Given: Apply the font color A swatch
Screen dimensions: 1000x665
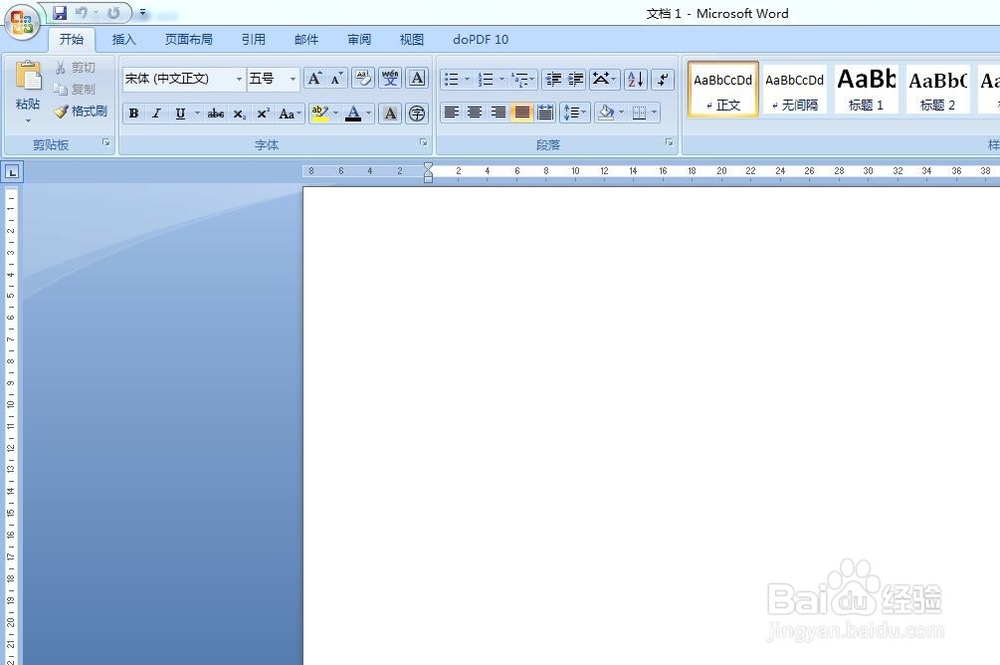Looking at the screenshot, I should tap(353, 113).
